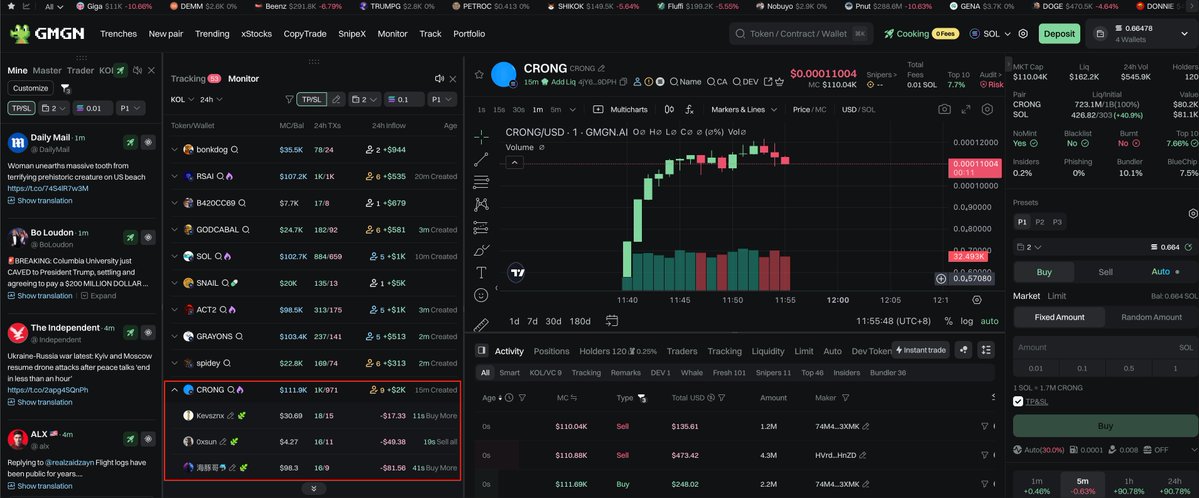Viewport: 1199px width, 498px height.
Task: Select Random Amount mode
Action: point(1151,317)
